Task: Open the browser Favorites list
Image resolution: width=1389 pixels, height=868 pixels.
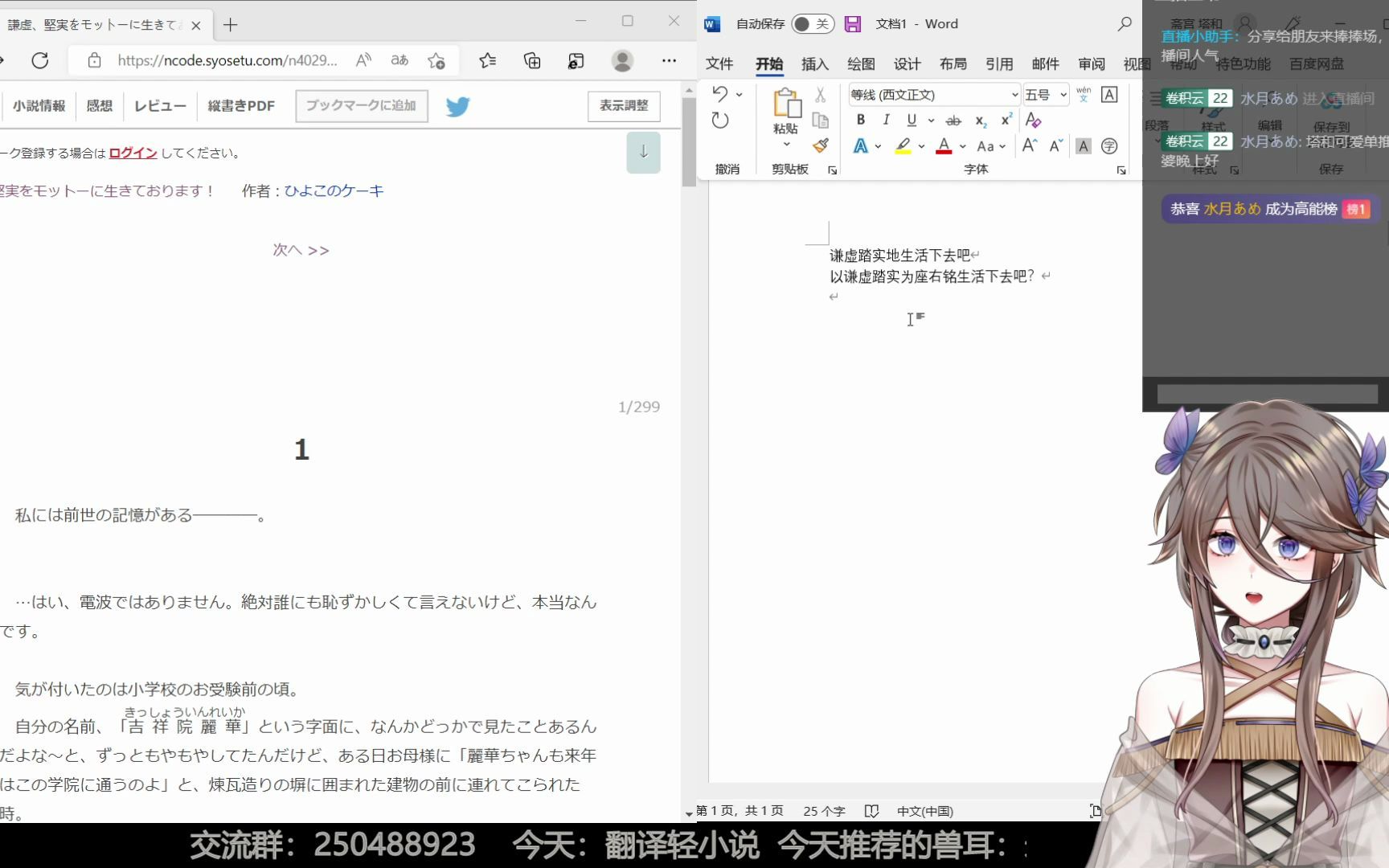Action: pyautogui.click(x=487, y=60)
